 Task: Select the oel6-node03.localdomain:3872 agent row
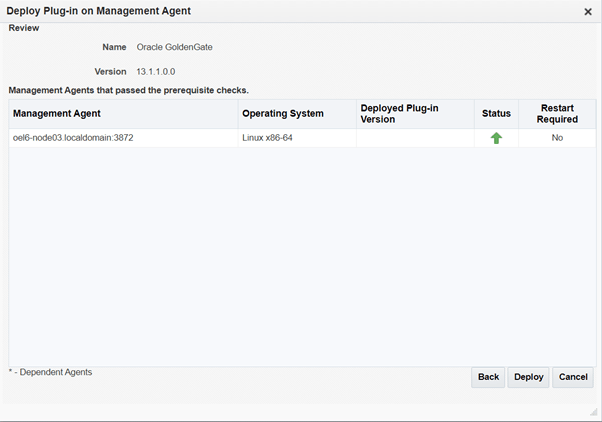(73, 138)
